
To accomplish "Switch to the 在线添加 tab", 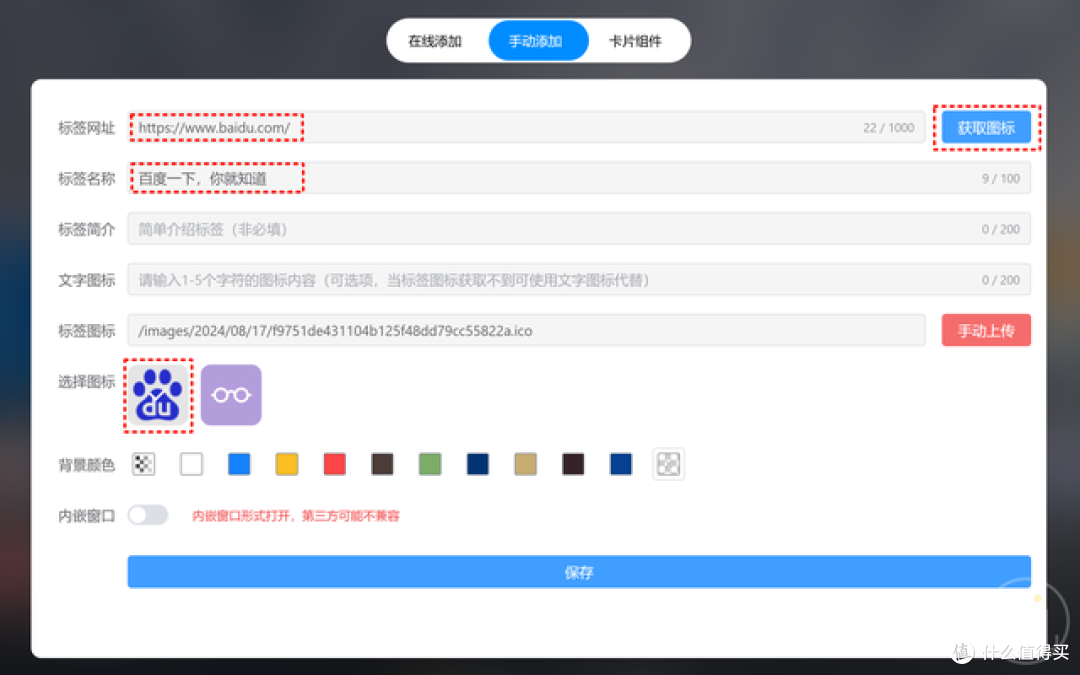I will [438, 40].
